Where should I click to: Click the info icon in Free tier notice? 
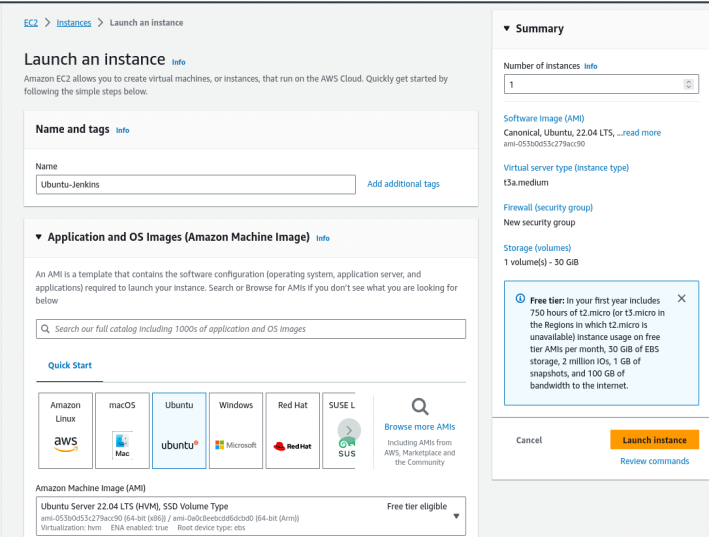[520, 299]
